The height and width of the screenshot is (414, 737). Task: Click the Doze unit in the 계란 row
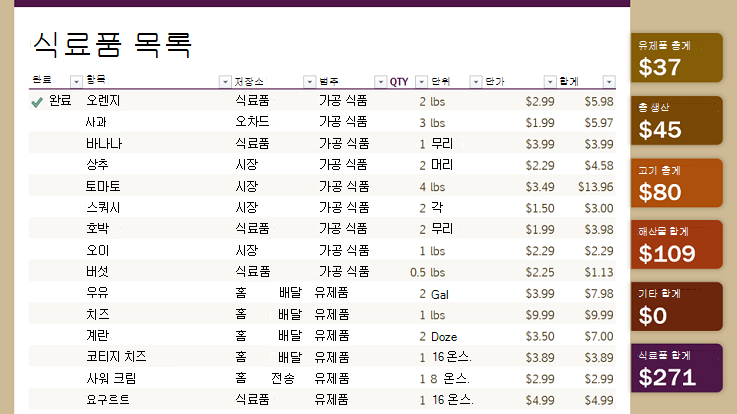point(444,337)
